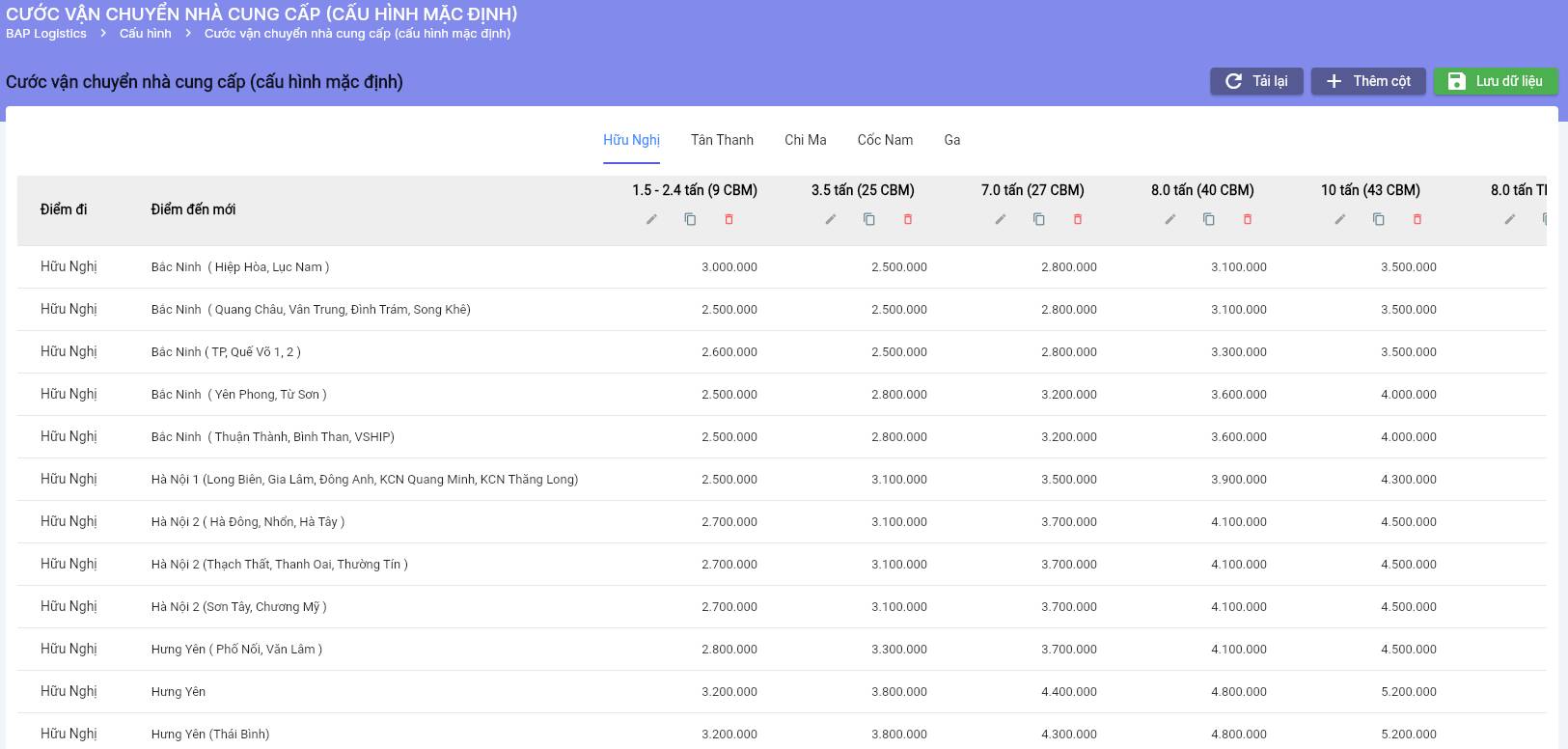Duplicate the 3.5 tấn (25 CBM) column
Image resolution: width=1568 pixels, height=749 pixels.
(869, 219)
